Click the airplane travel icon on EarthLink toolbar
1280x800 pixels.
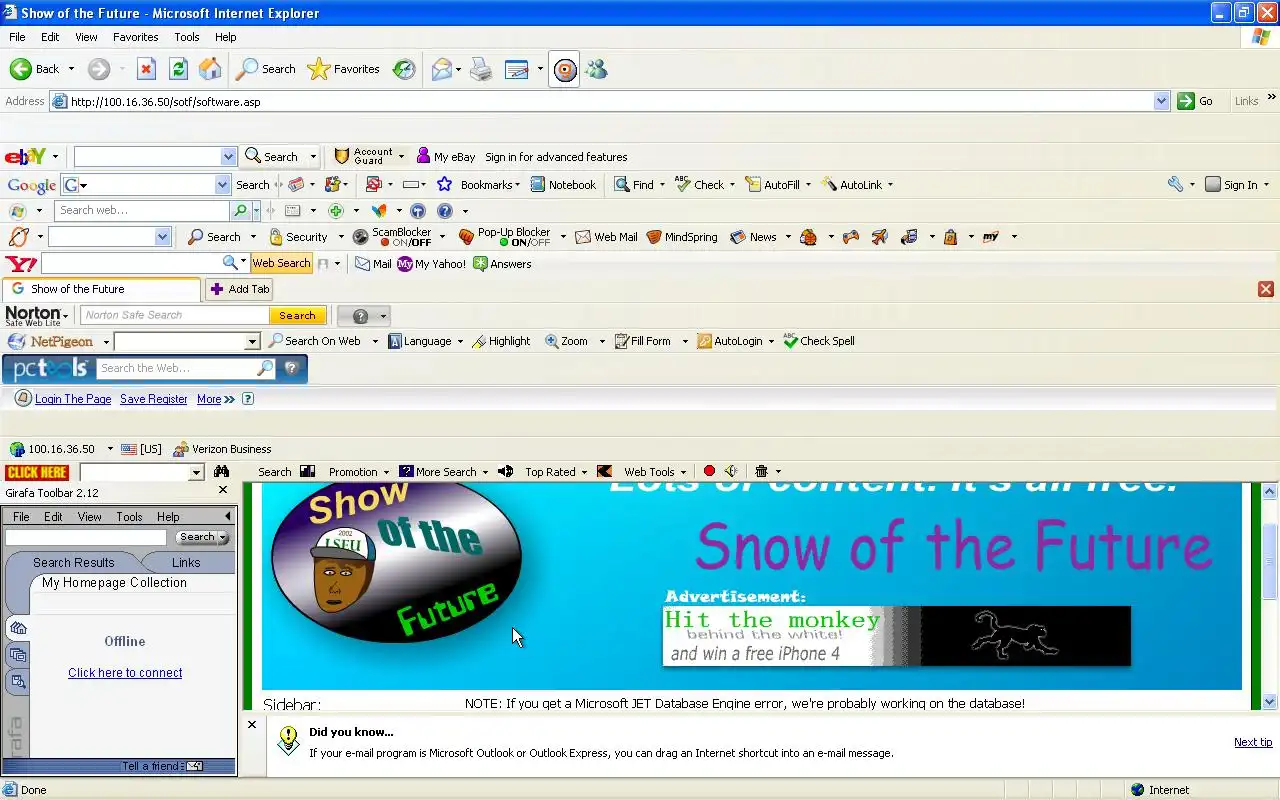click(879, 237)
